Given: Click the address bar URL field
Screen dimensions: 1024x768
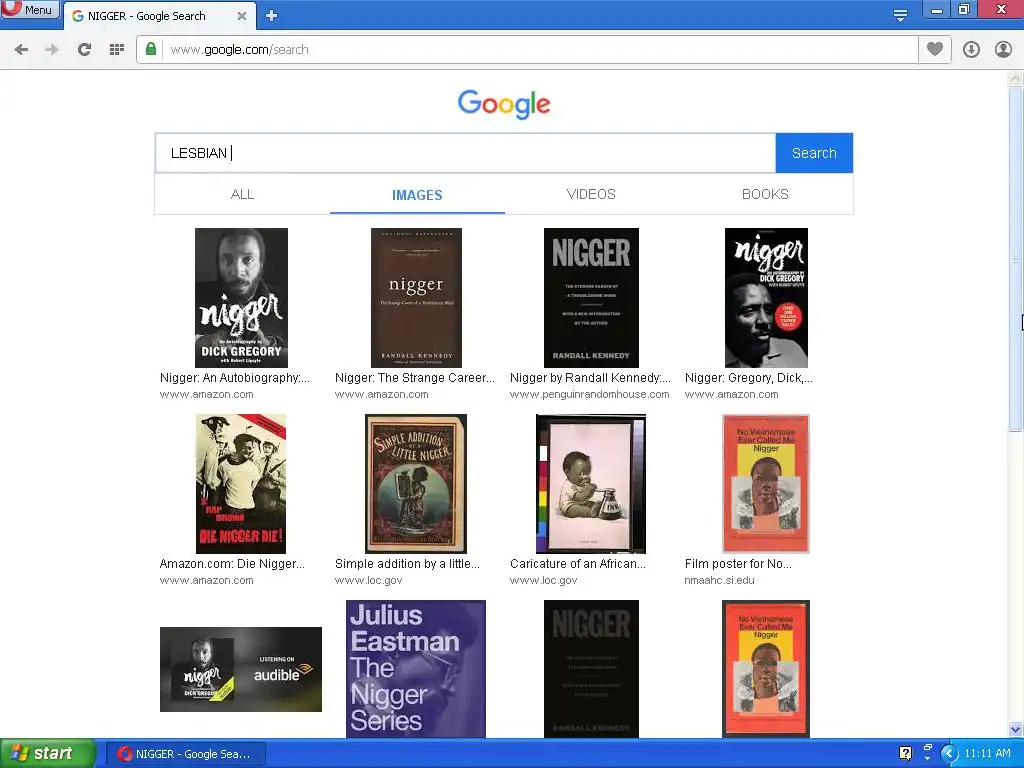Looking at the screenshot, I should (539, 50).
